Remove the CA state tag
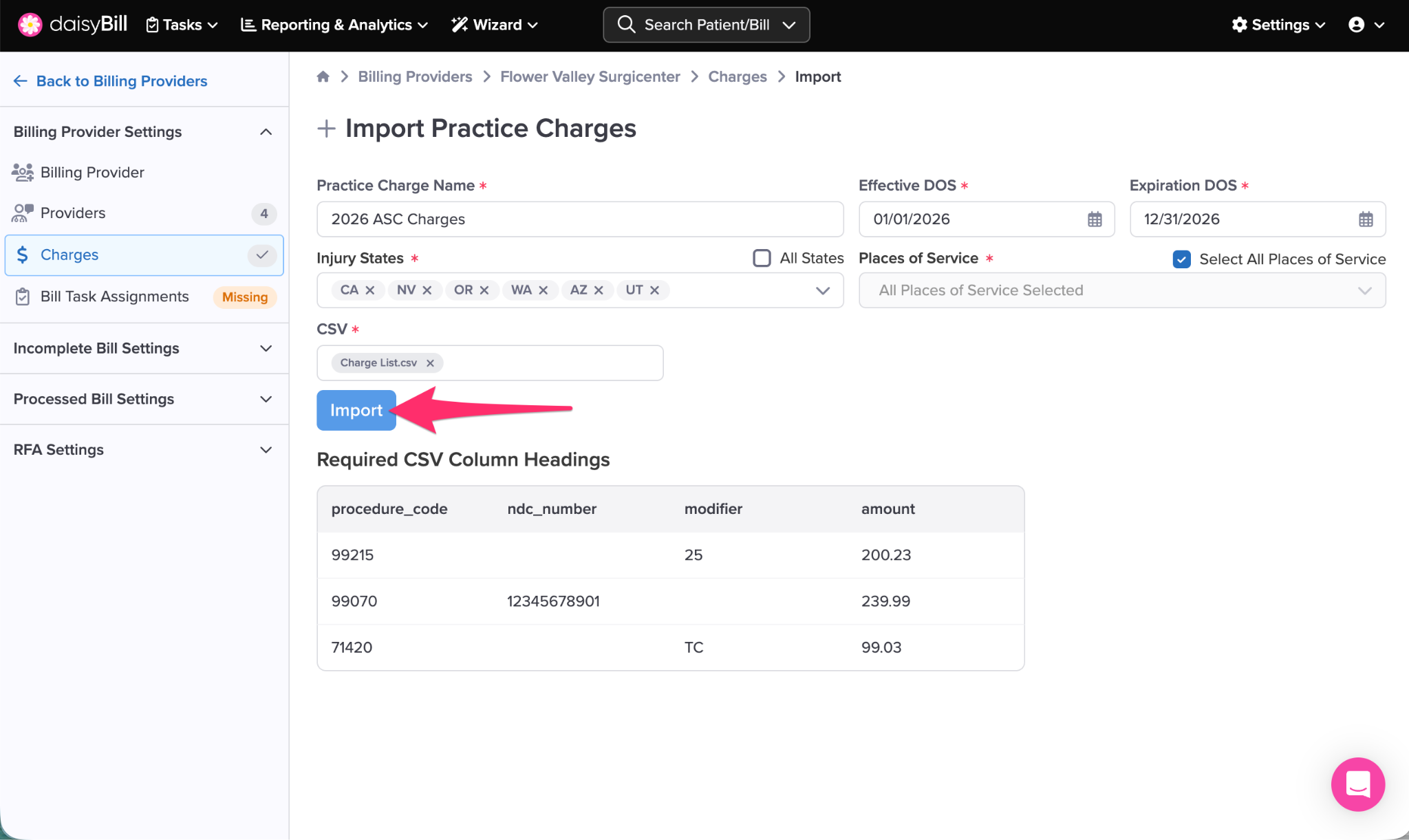Image resolution: width=1409 pixels, height=840 pixels. [370, 290]
